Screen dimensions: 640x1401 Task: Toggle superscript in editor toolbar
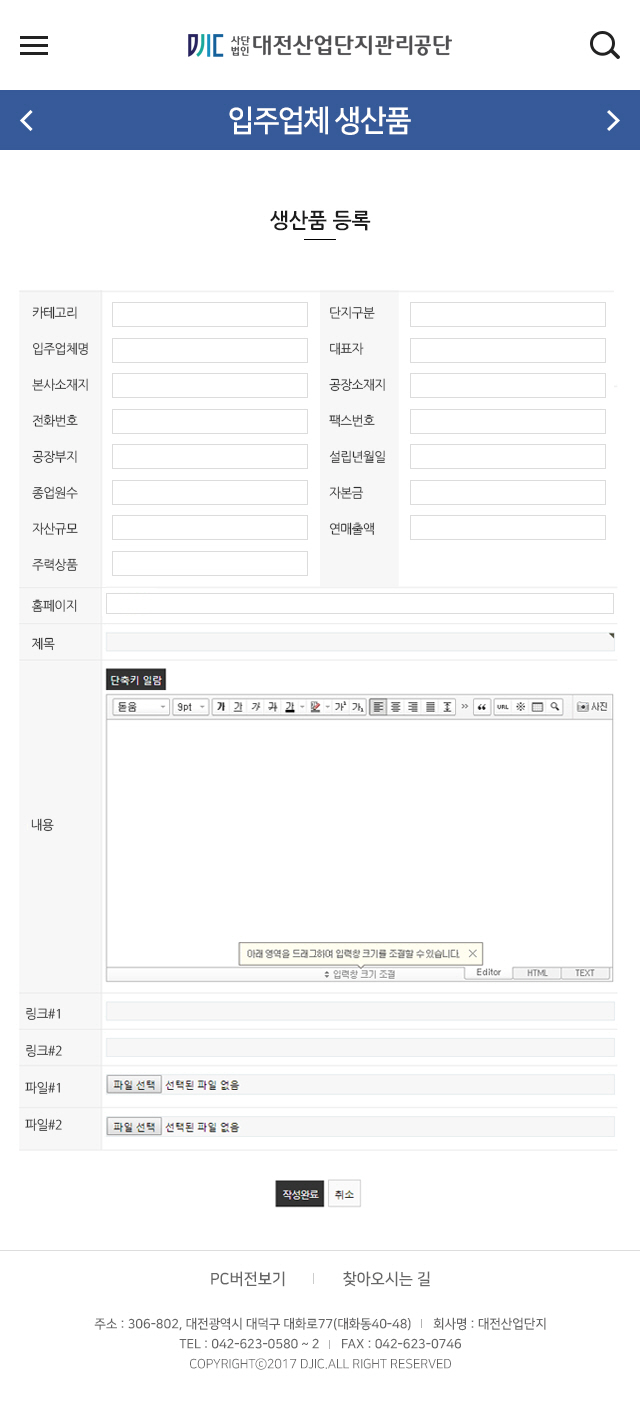point(340,706)
